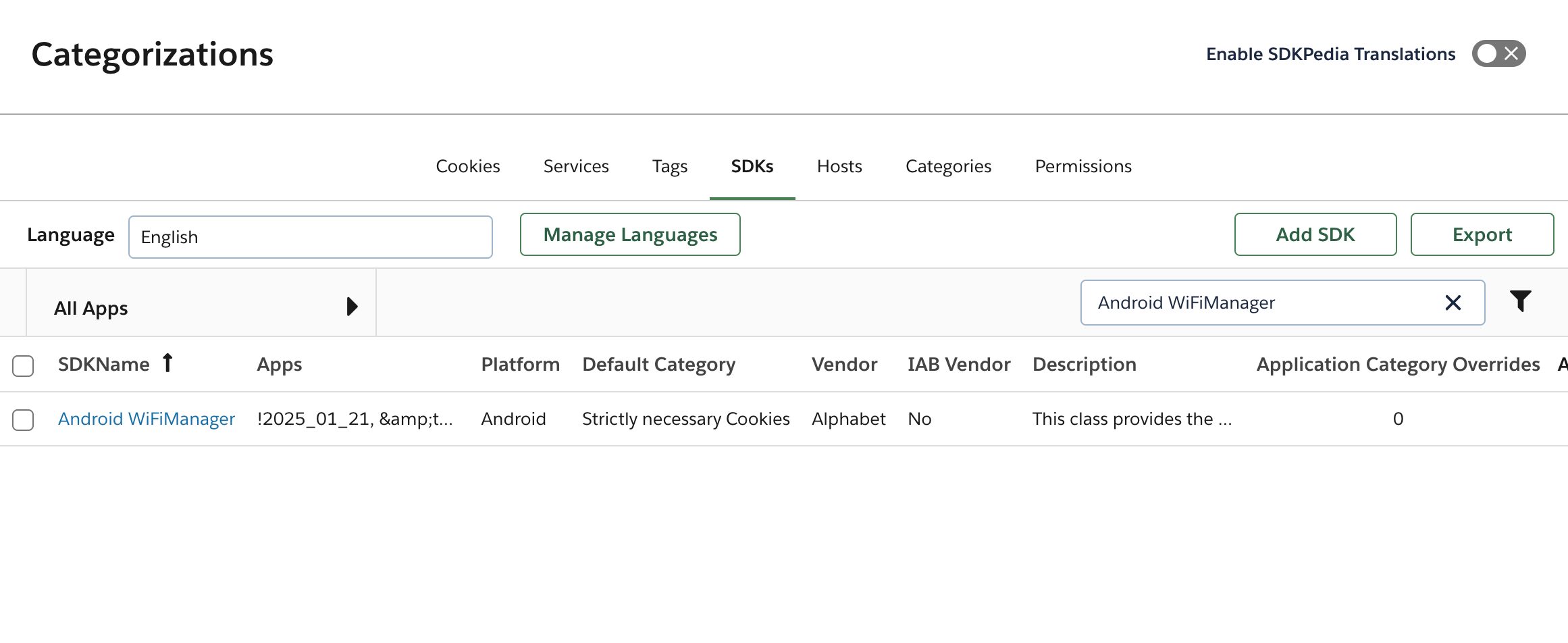Open the Tags tab
The image size is (1568, 643).
point(669,166)
